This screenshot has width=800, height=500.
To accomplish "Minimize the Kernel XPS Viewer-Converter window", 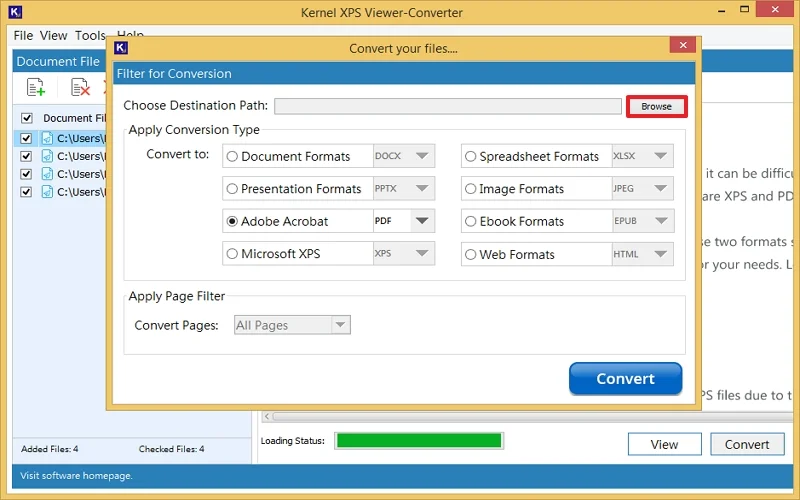I will point(721,10).
